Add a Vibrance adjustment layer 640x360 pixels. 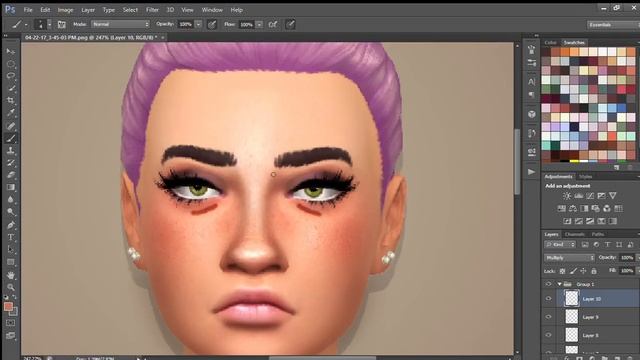click(613, 196)
